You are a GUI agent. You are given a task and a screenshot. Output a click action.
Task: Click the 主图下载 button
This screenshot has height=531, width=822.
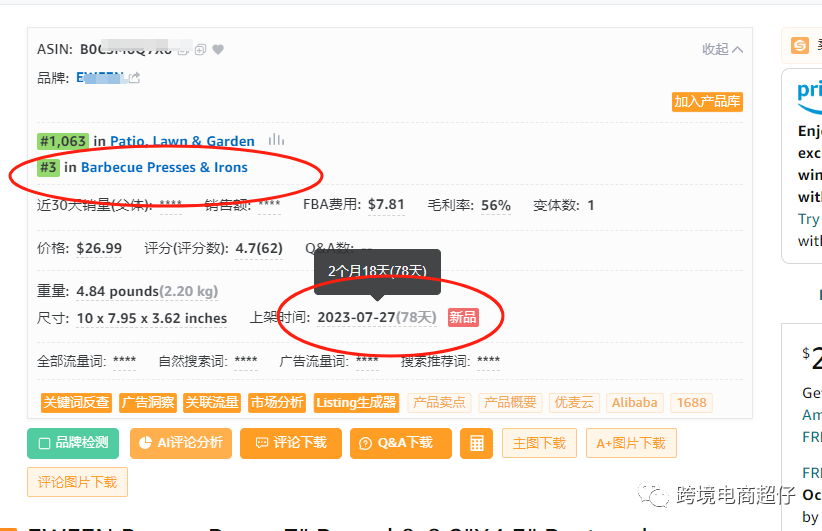(539, 443)
